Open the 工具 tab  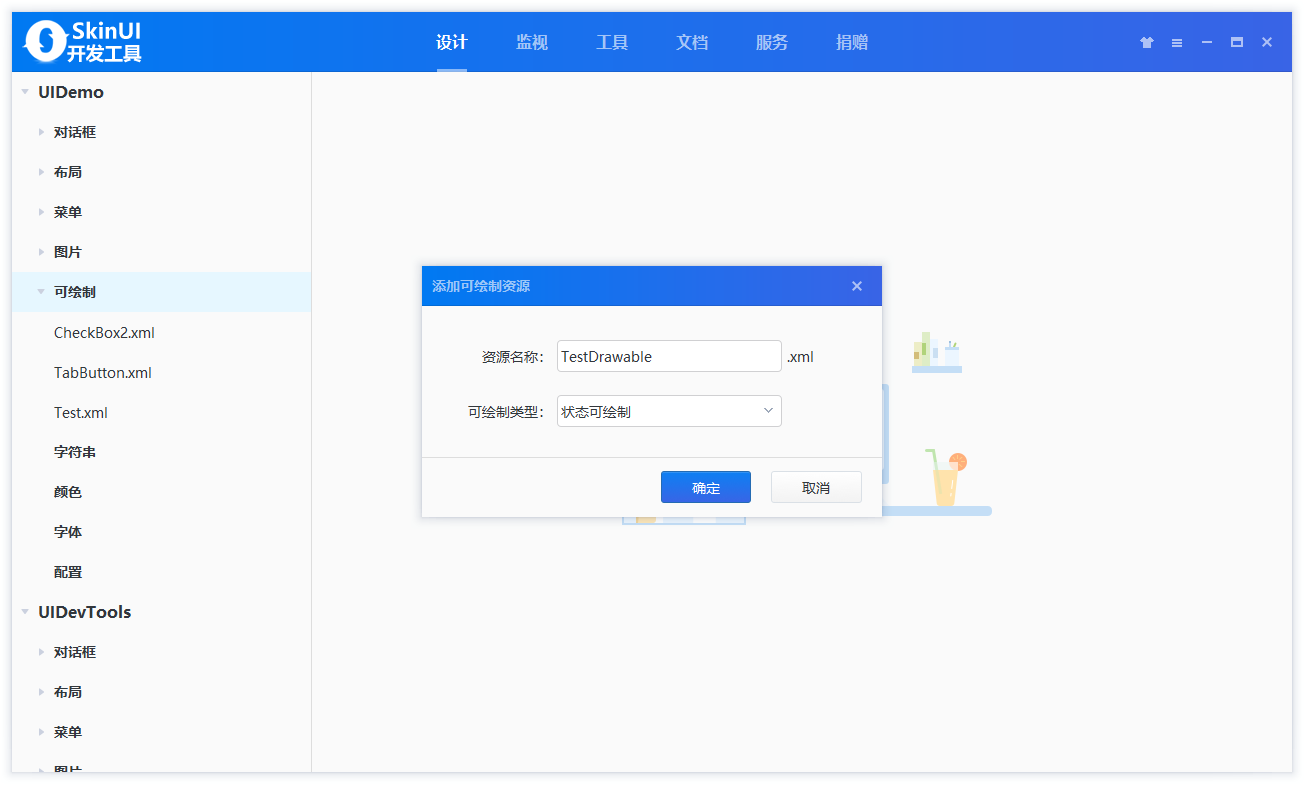612,42
